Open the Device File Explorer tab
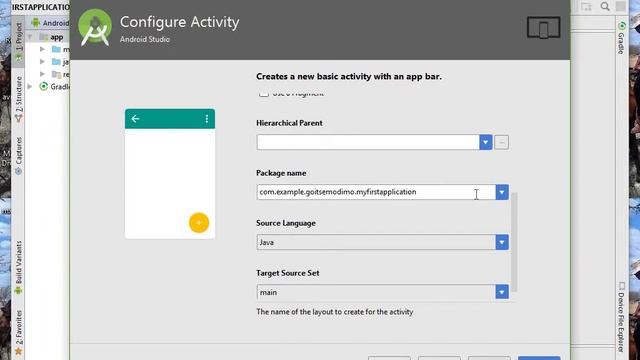Screen dimensions: 640x360 [621, 317]
